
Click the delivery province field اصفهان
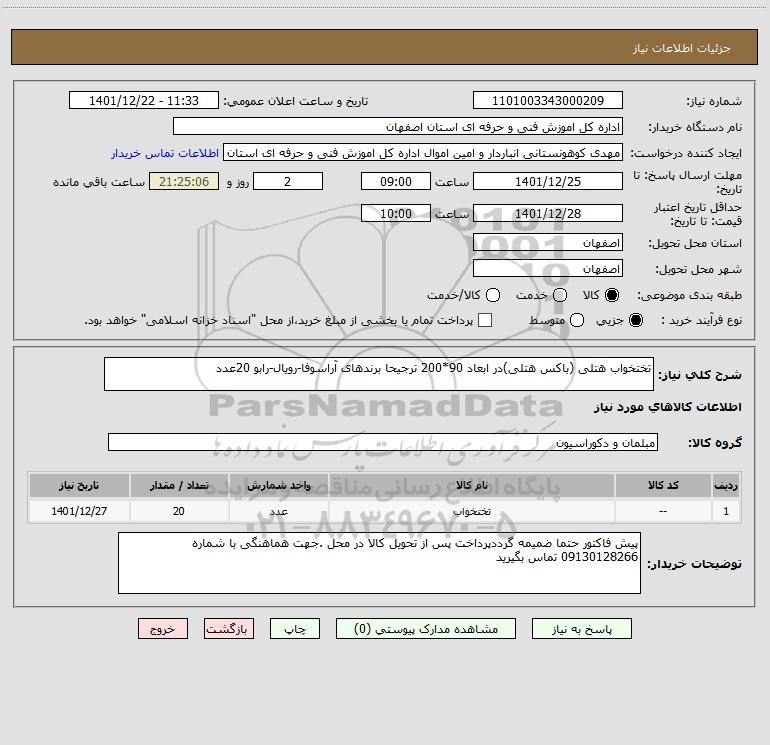(548, 243)
